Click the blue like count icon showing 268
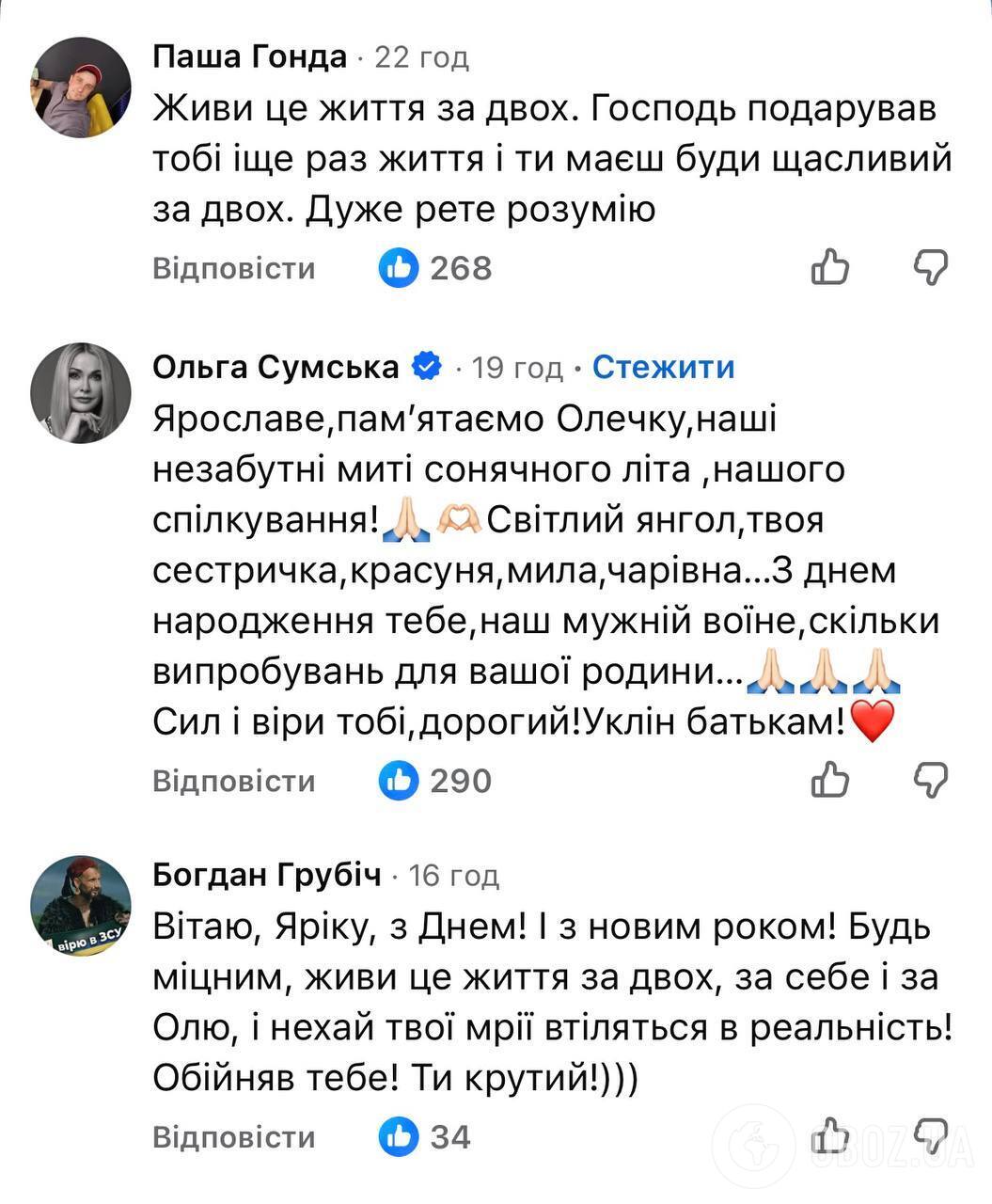This screenshot has width=992, height=1204. tap(399, 267)
